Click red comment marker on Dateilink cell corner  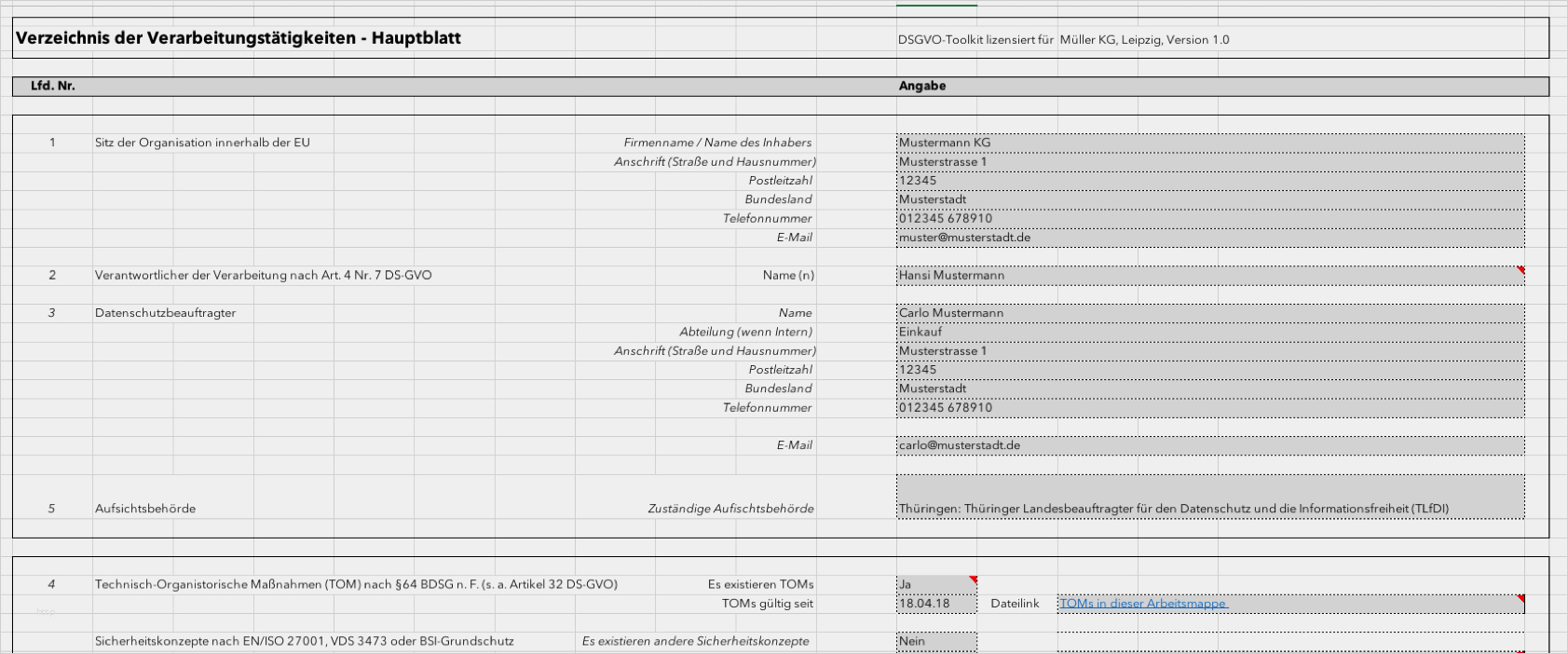pyautogui.click(x=1520, y=599)
